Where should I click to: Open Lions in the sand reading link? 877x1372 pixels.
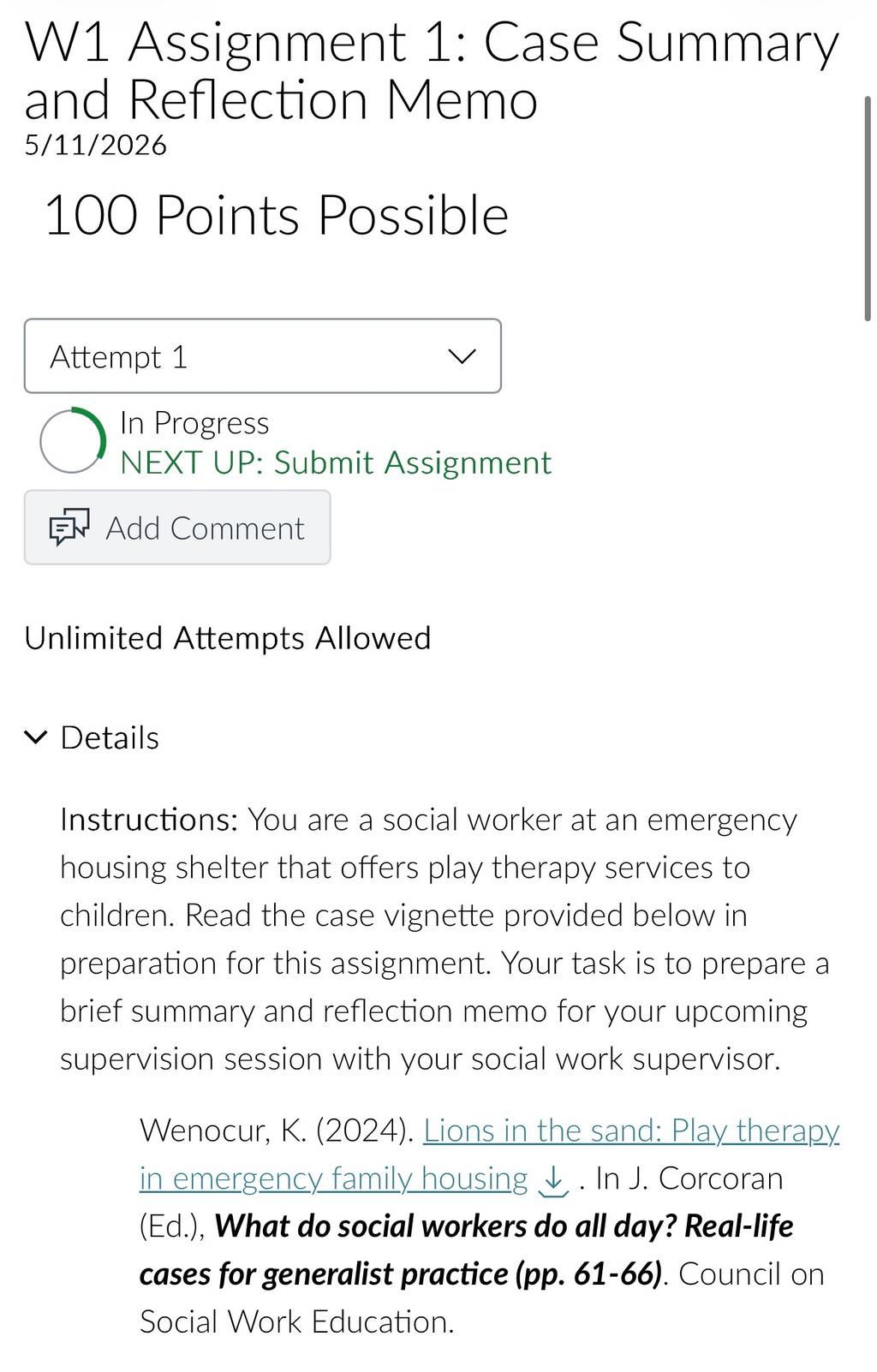(631, 1130)
